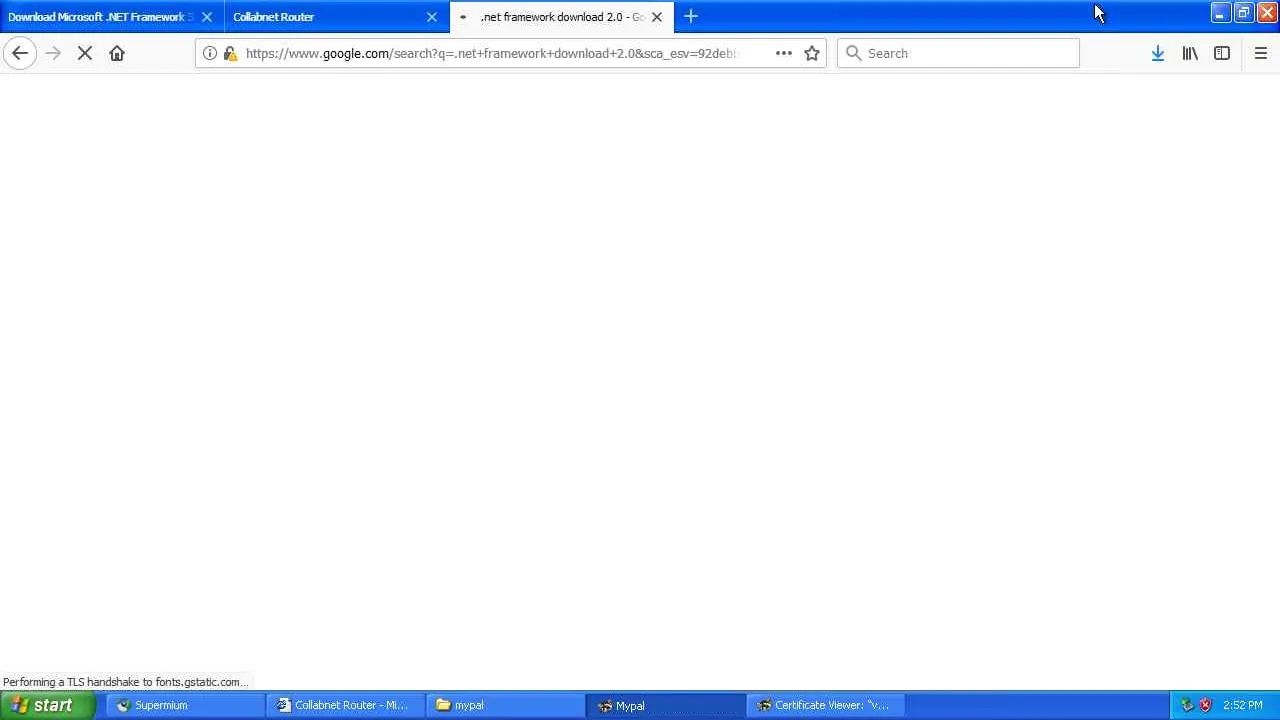Restore down the Mypal browser window
The width and height of the screenshot is (1280, 720).
[1243, 13]
